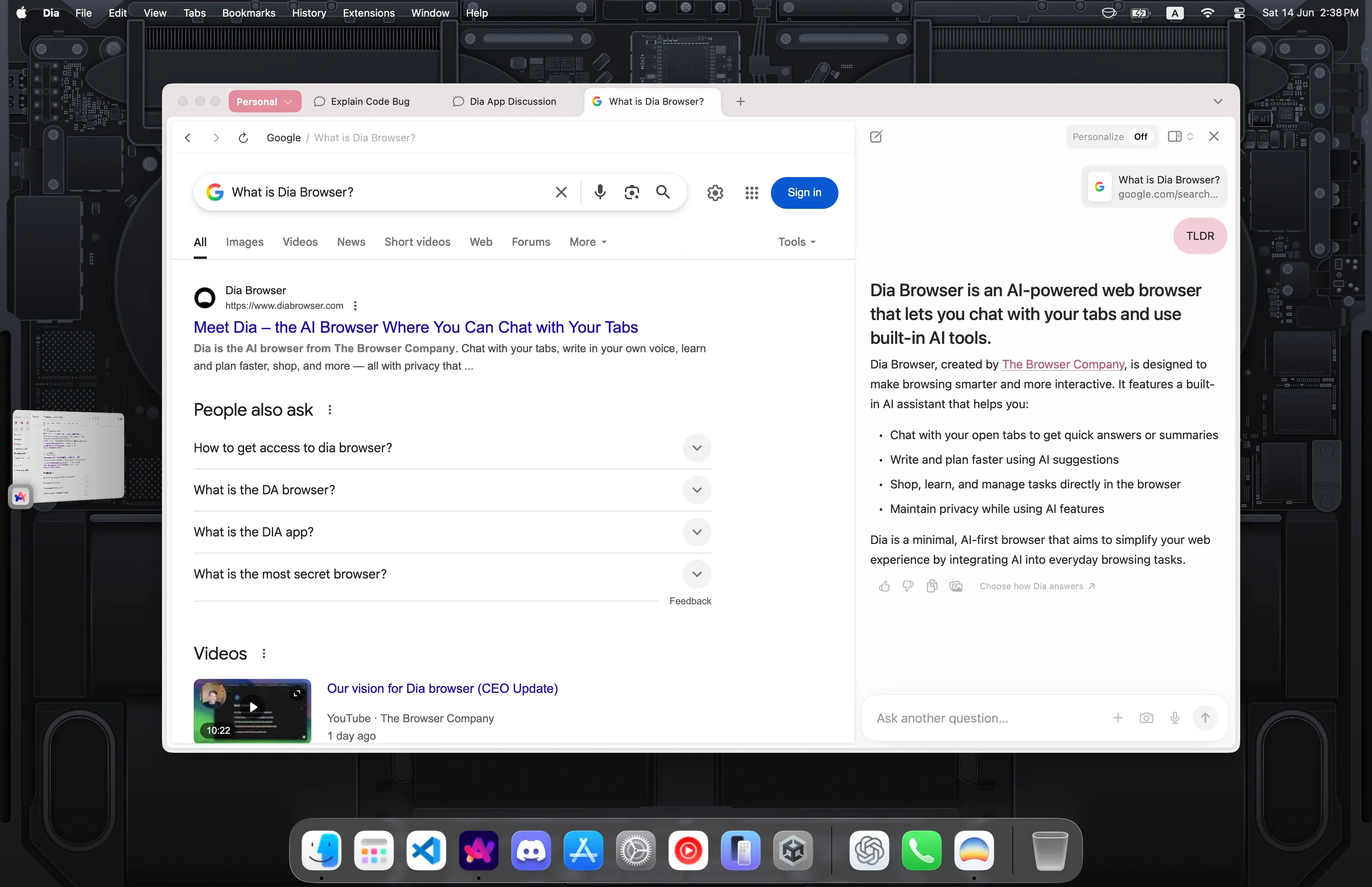Select the Short videos search tab
This screenshot has width=1372, height=887.
pos(417,242)
